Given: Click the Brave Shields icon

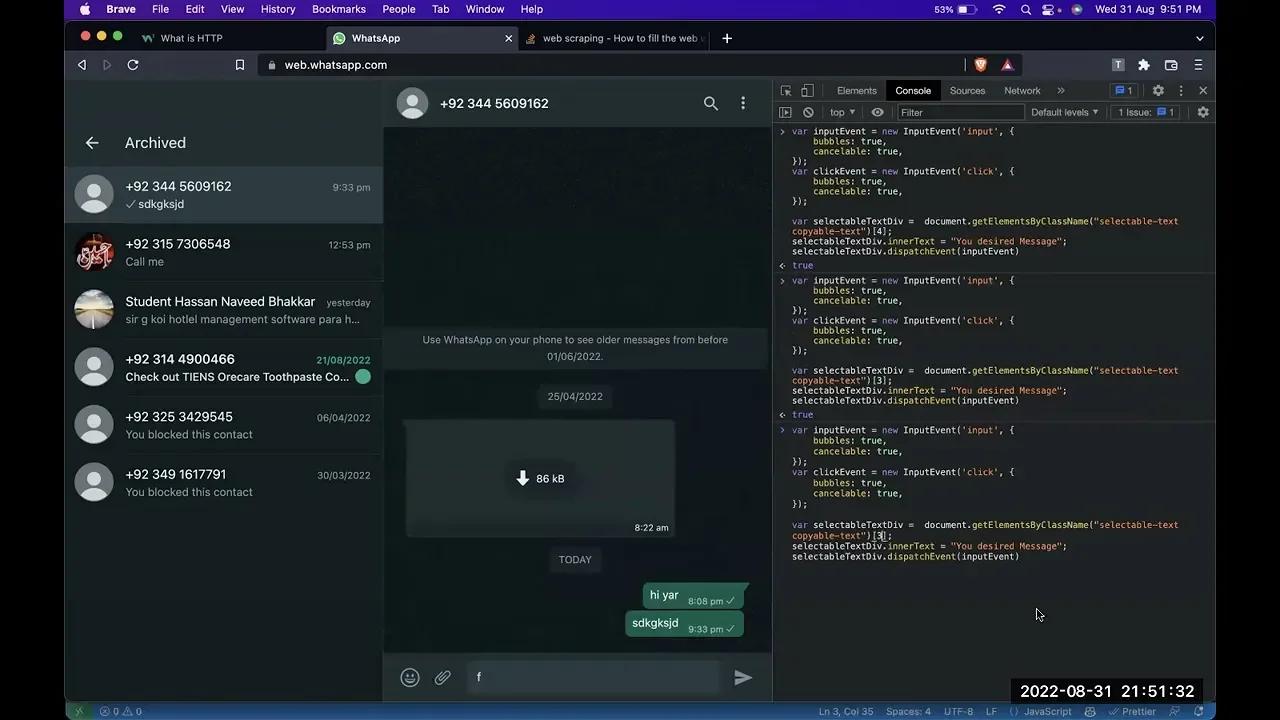Looking at the screenshot, I should [980, 64].
